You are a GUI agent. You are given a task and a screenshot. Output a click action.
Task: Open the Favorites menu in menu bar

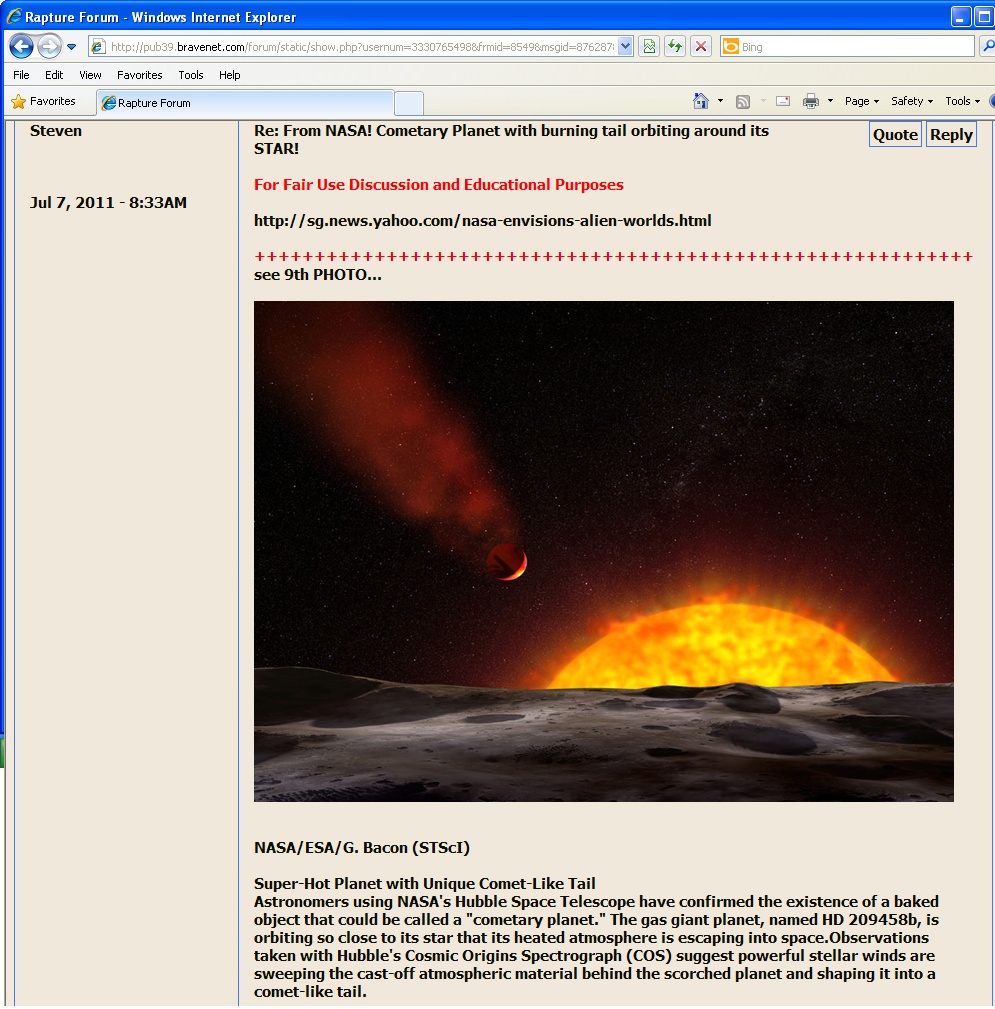pyautogui.click(x=140, y=75)
